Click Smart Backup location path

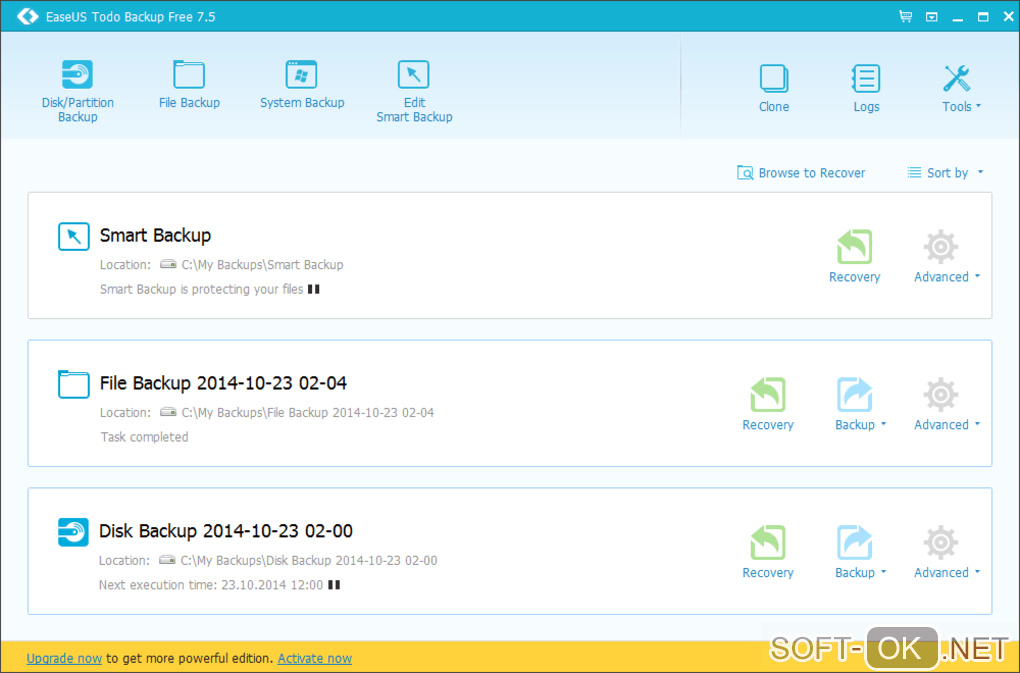coord(262,265)
